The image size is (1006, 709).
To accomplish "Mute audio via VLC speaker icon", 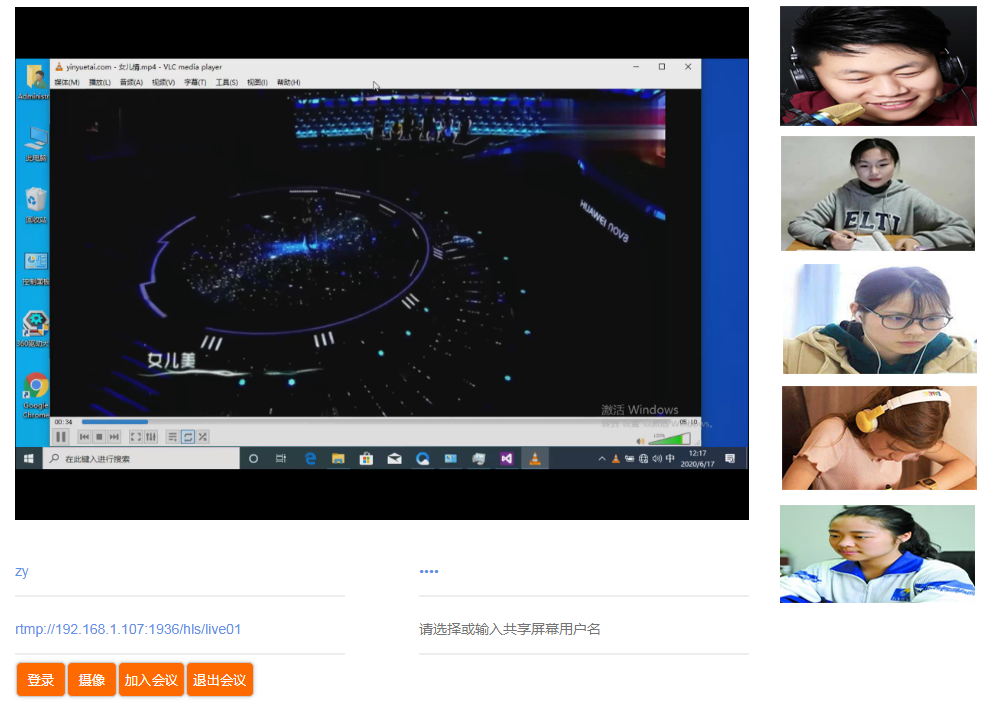I will [x=641, y=440].
